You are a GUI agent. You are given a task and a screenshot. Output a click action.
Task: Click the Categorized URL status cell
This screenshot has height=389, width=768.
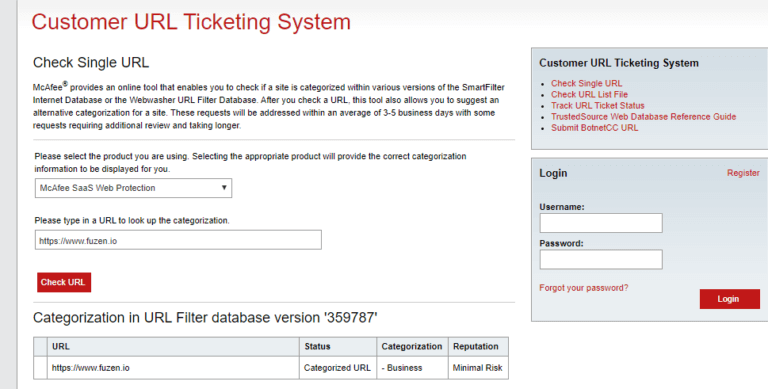coord(338,367)
